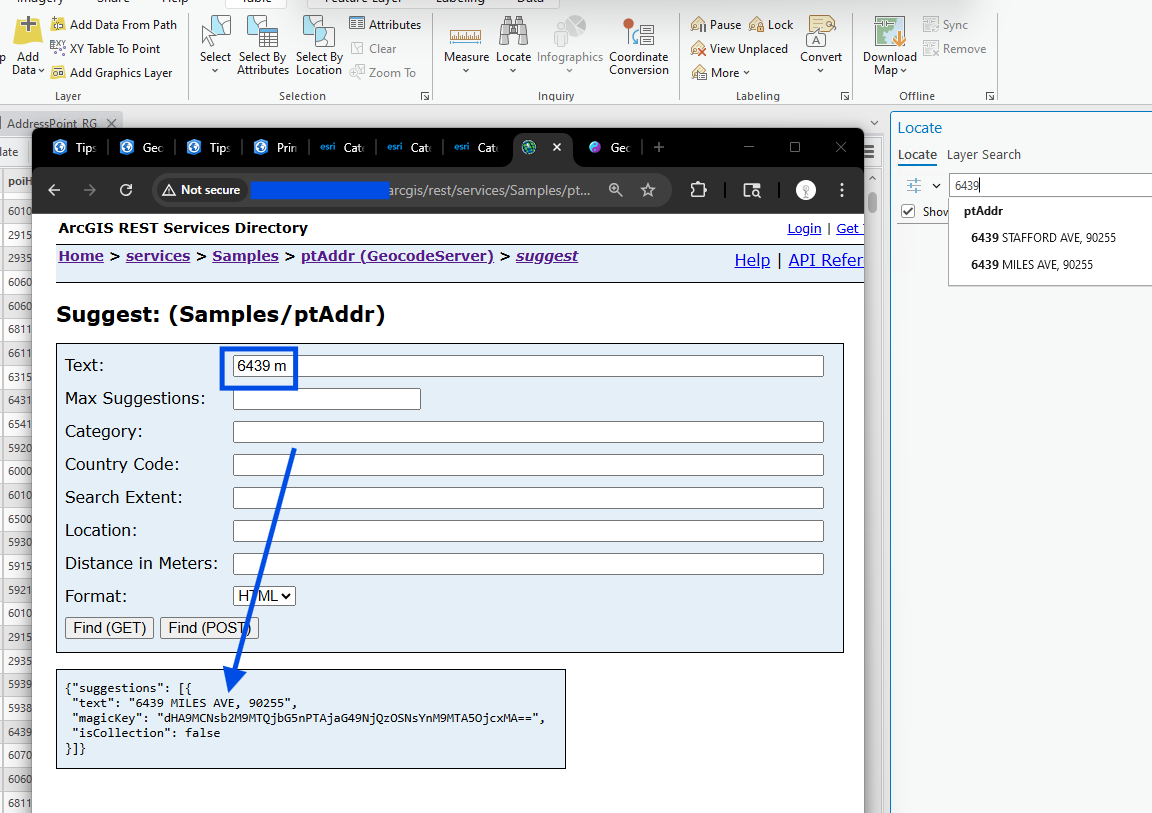Screen dimensions: 1152x813
Task: Expand Offline group dialog launcher
Action: coord(990,96)
